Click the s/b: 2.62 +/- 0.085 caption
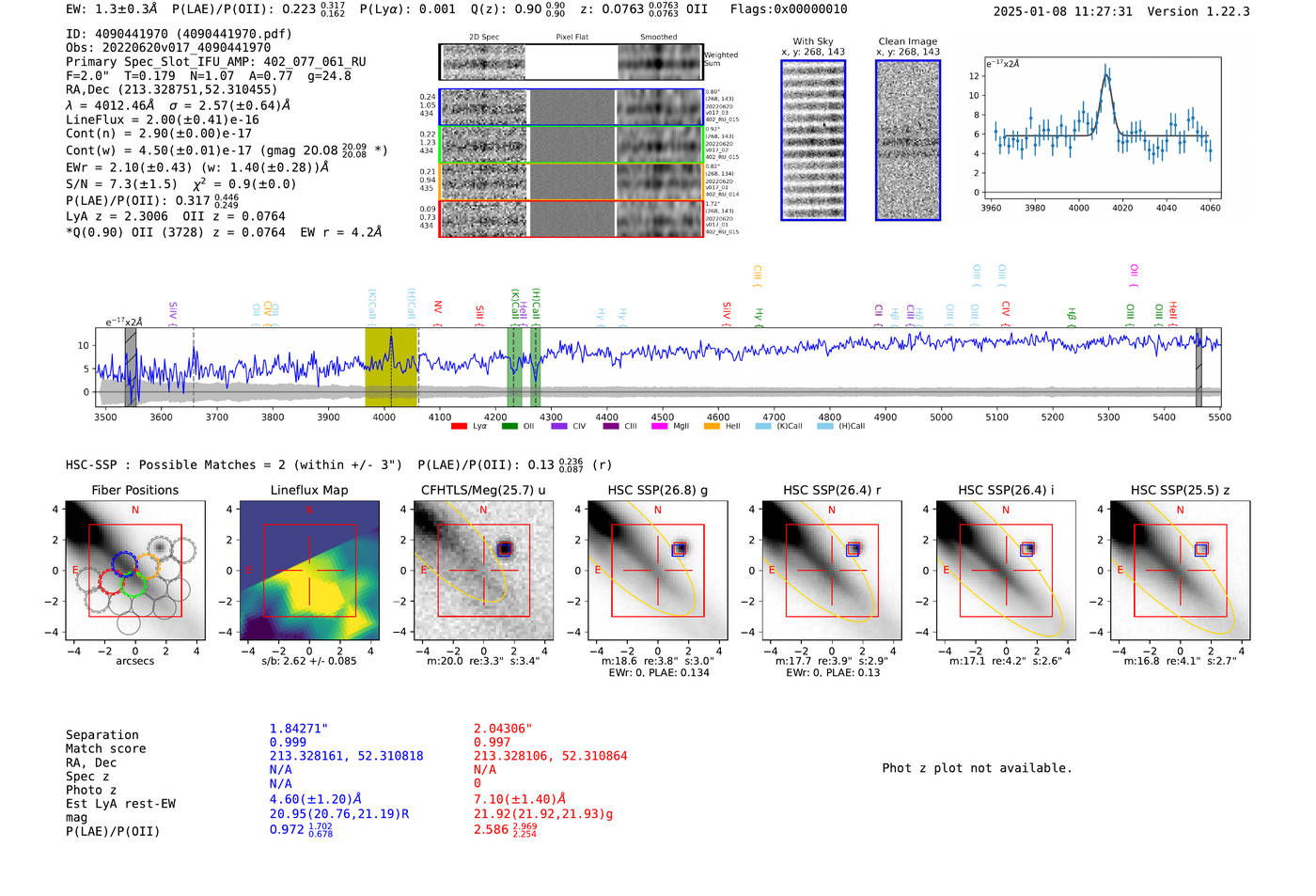 pyautogui.click(x=309, y=660)
